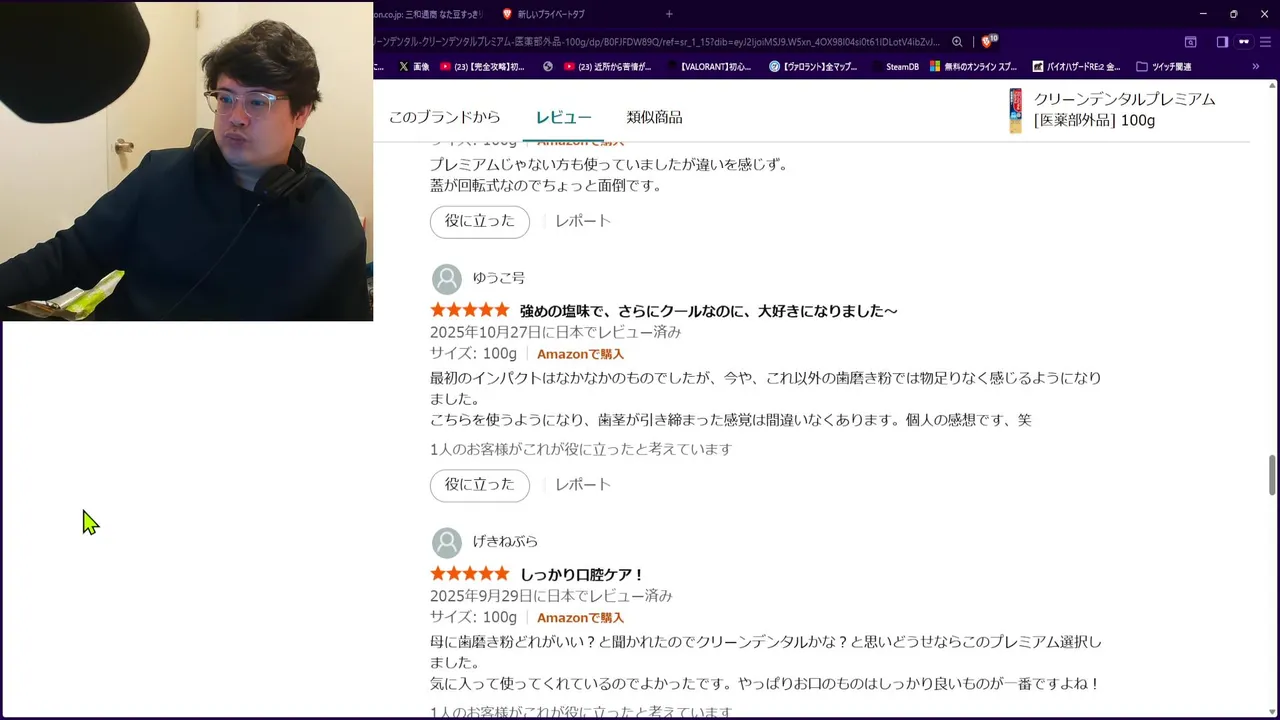The image size is (1280, 720).
Task: Click Amazonで購入 label in ゆうこ号 review
Action: click(580, 354)
